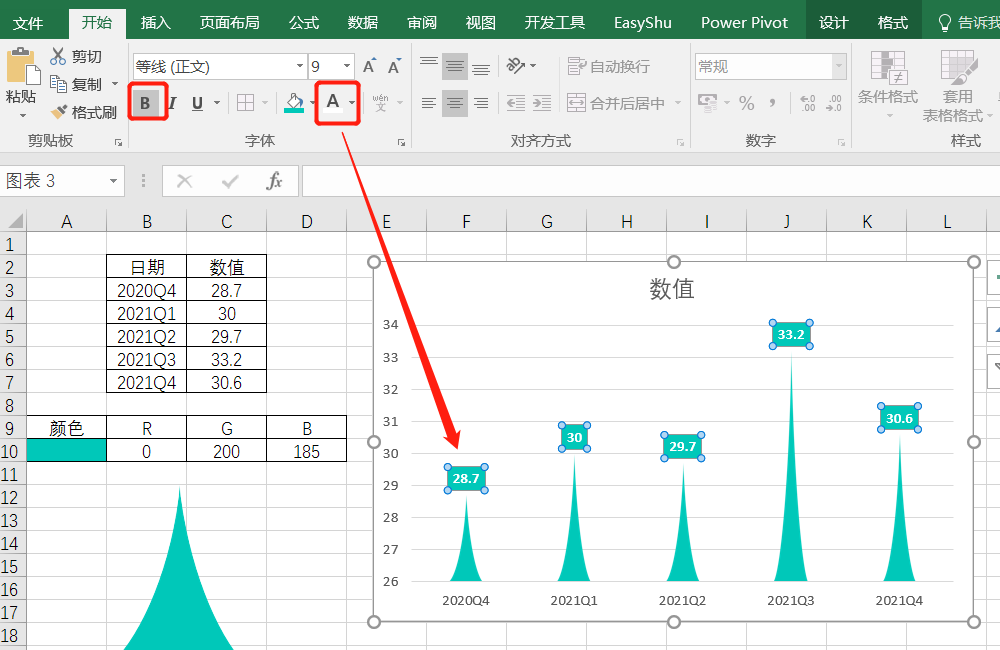Image resolution: width=1000 pixels, height=650 pixels.
Task: Select the teal color cell A10
Action: tap(66, 450)
